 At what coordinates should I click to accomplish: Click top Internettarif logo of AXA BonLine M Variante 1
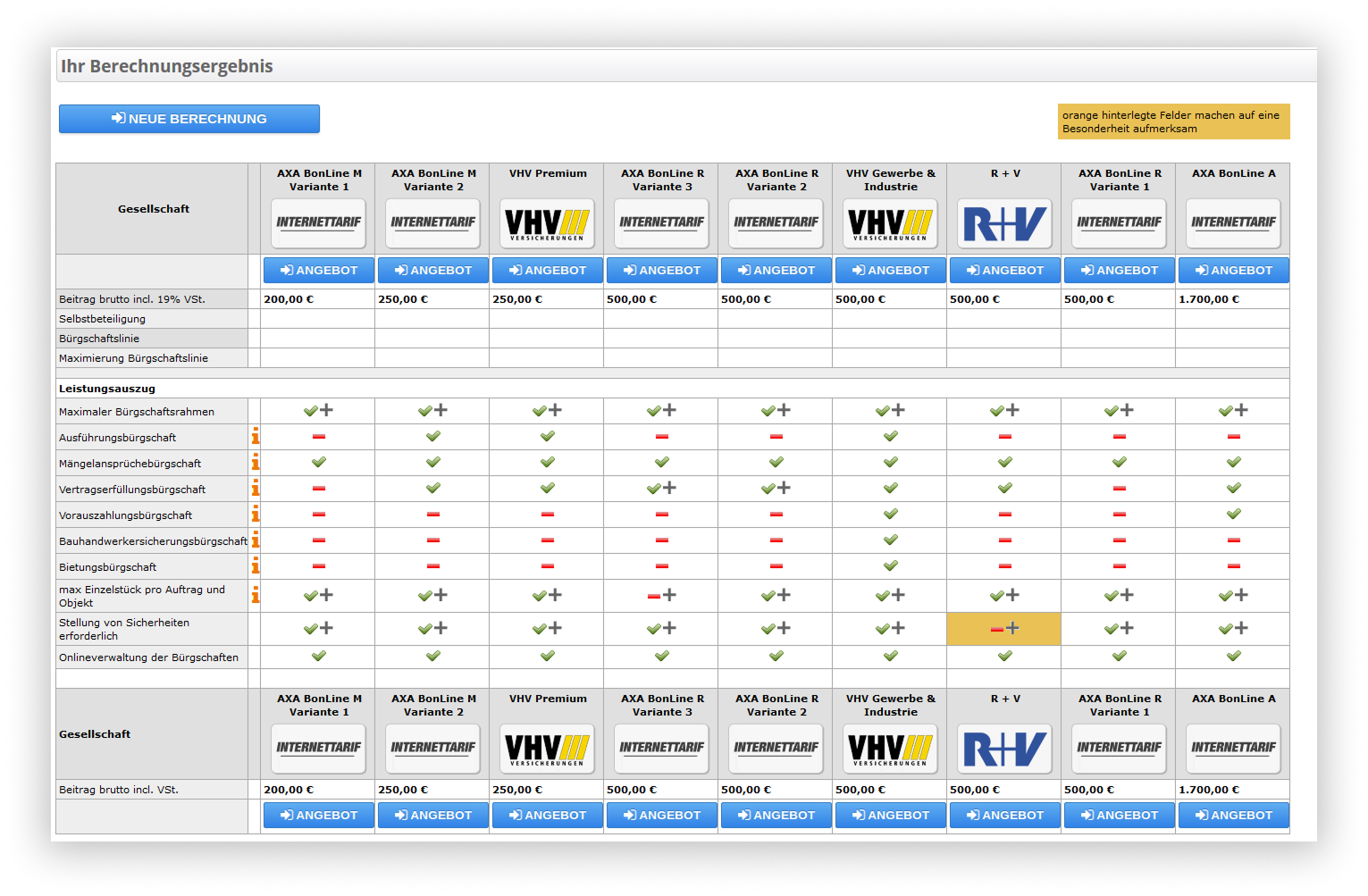pos(319,223)
